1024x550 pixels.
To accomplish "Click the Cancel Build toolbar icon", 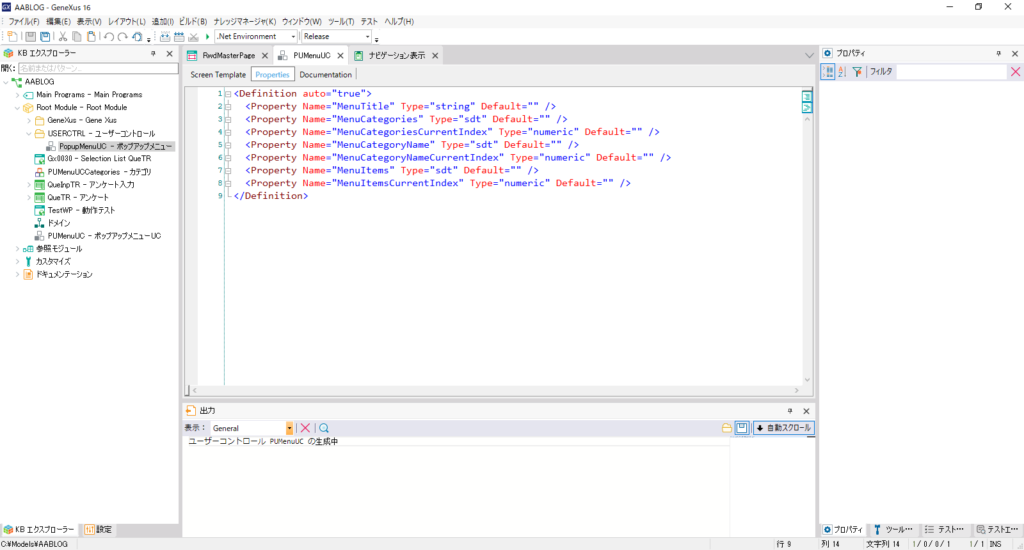I will click(x=193, y=37).
